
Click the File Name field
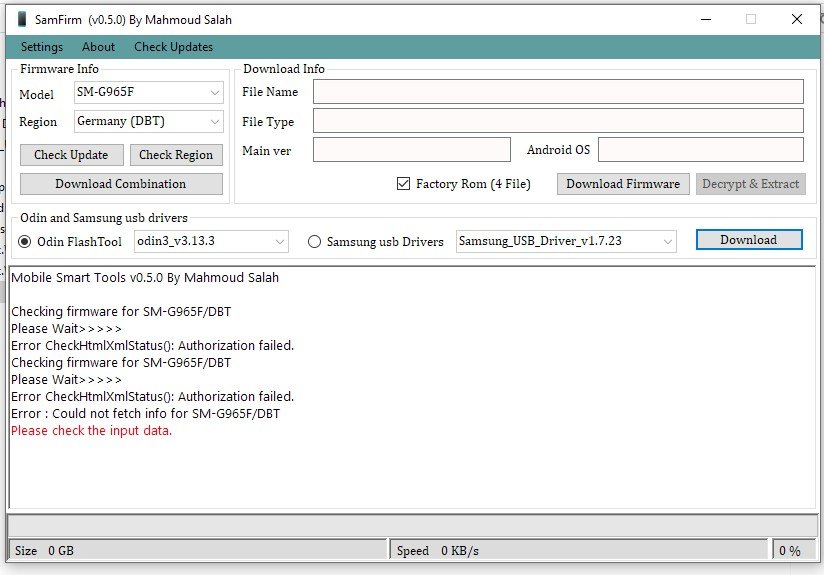[558, 92]
